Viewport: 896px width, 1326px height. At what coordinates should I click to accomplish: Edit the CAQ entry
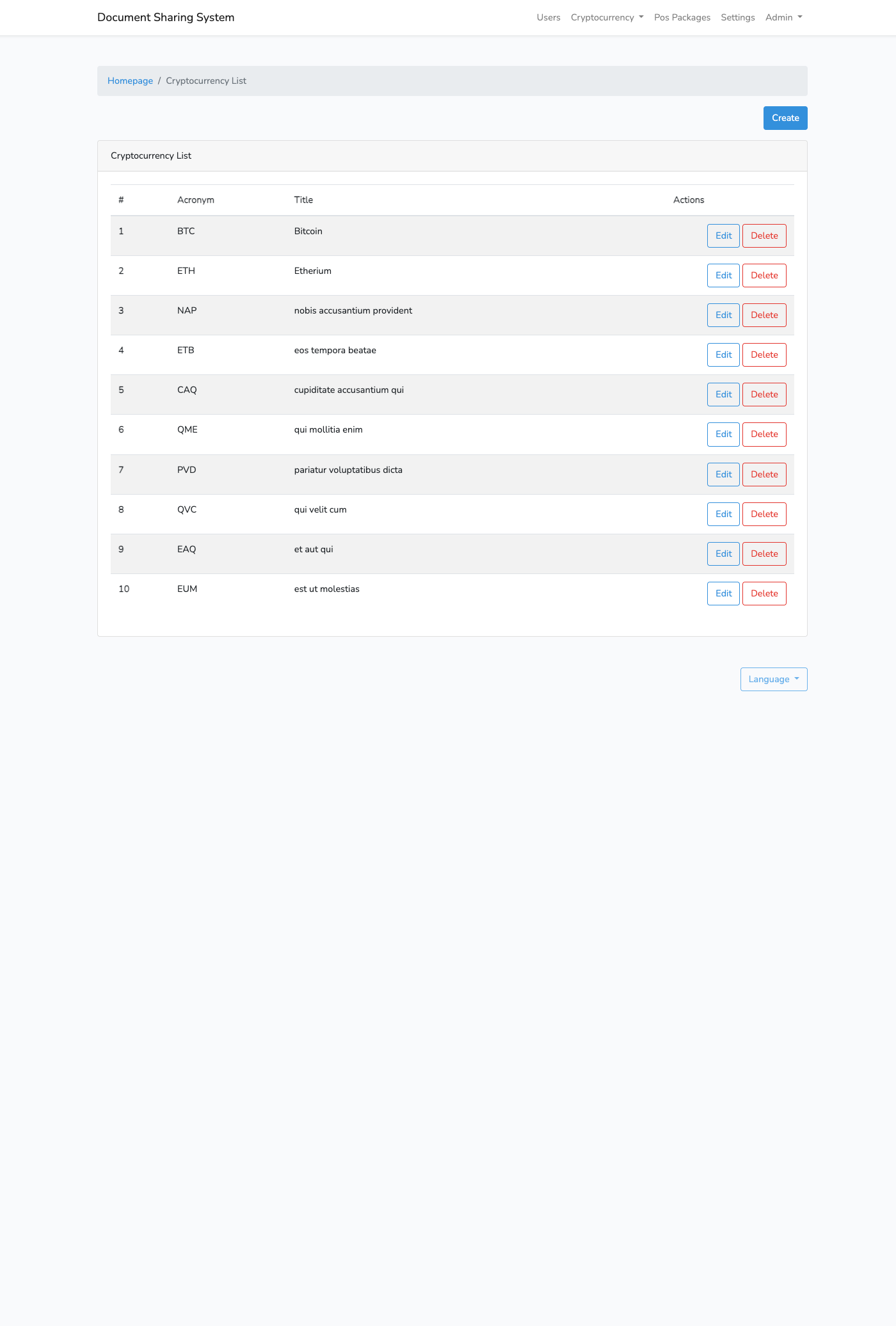[723, 394]
